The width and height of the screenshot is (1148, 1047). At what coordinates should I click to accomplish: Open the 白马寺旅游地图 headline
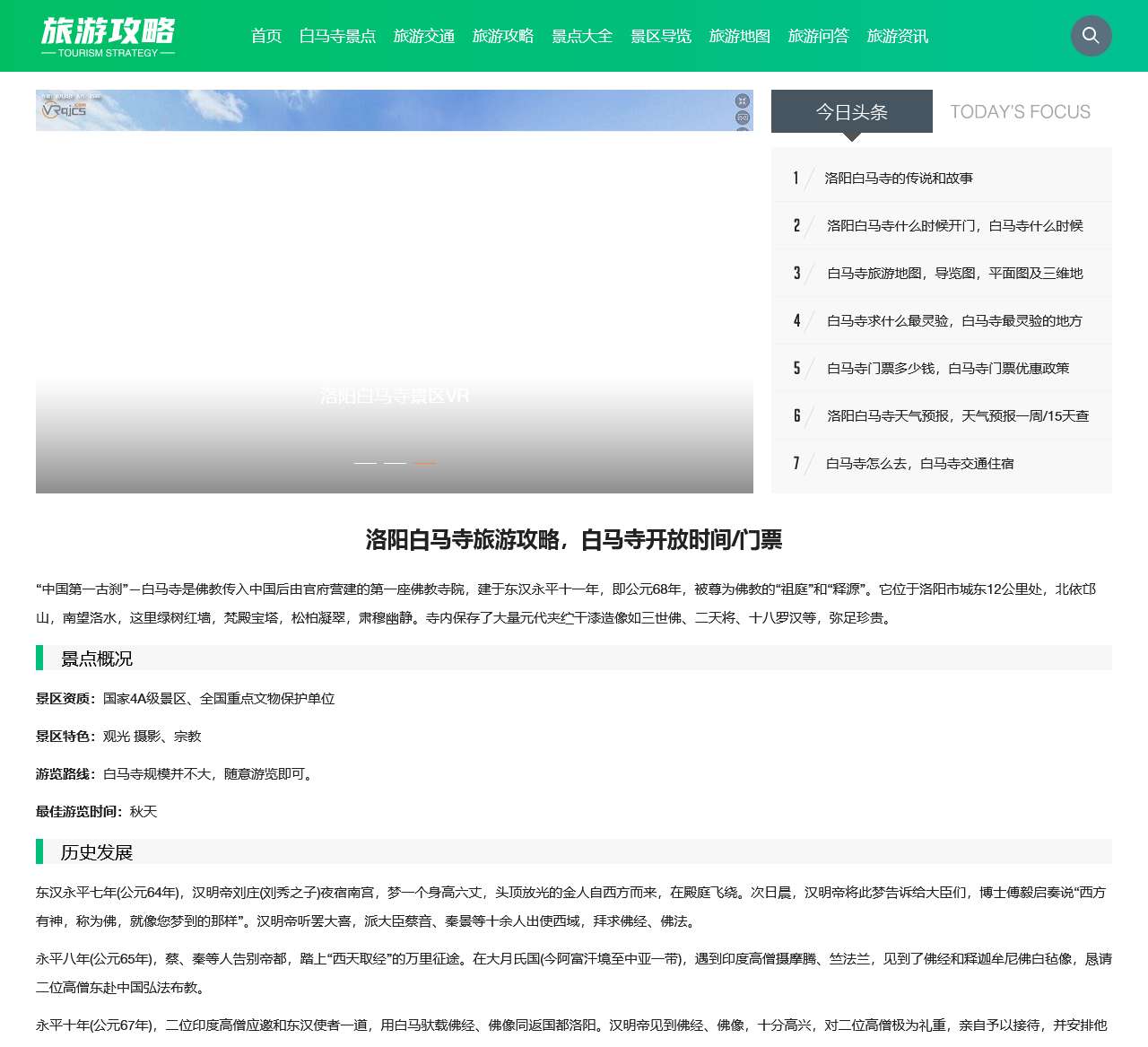click(x=954, y=273)
